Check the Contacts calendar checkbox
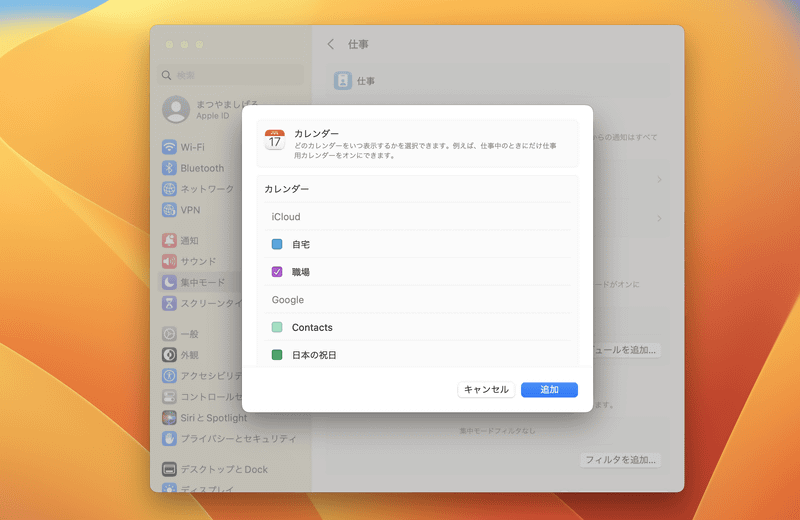Screen dimensions: 800x520 [277, 327]
